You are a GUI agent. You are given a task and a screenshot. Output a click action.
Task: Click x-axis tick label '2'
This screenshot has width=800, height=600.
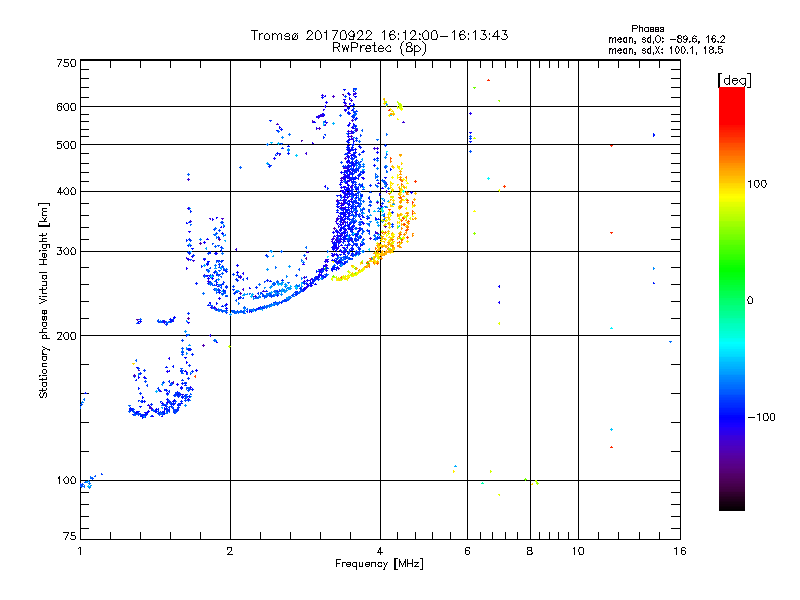tap(230, 551)
